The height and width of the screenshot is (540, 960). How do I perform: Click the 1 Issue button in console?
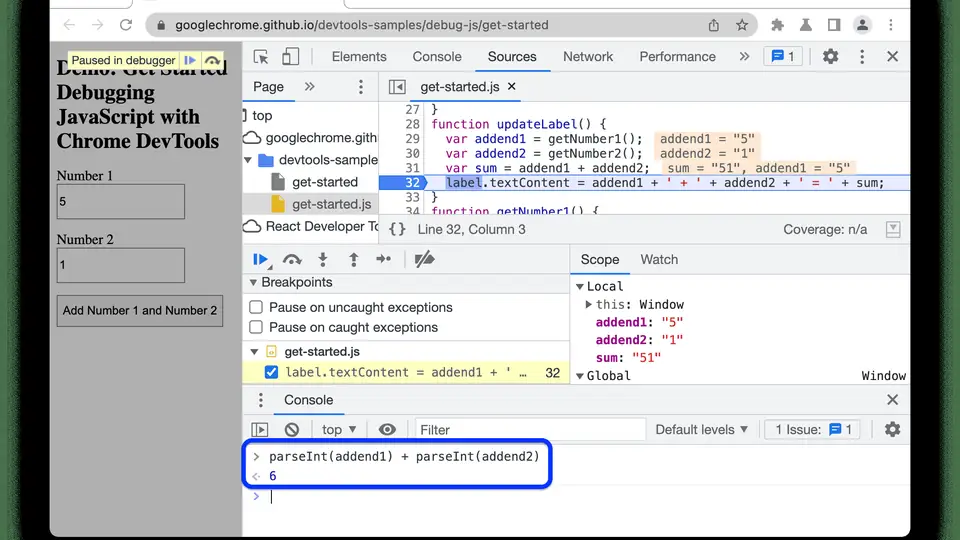[x=813, y=430]
